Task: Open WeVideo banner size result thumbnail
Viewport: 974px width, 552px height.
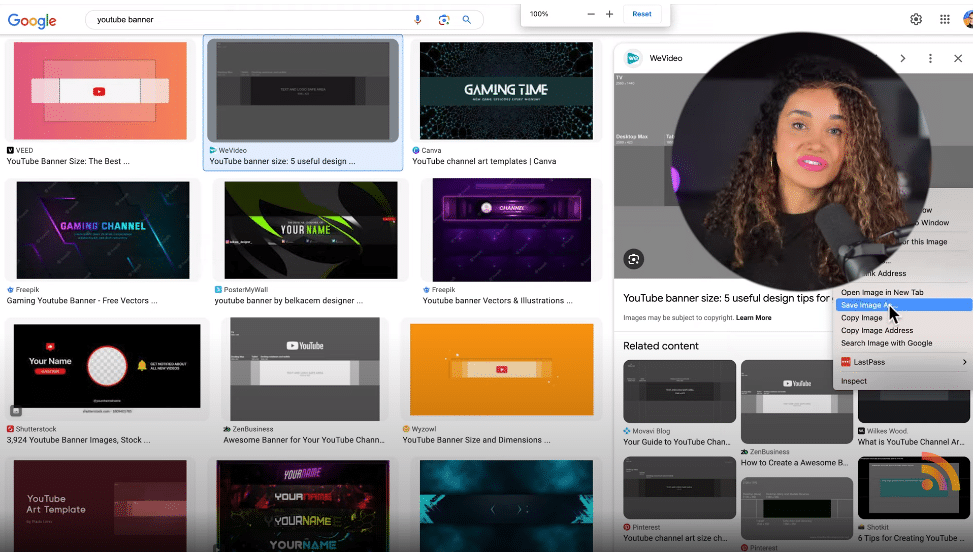Action: [x=303, y=91]
